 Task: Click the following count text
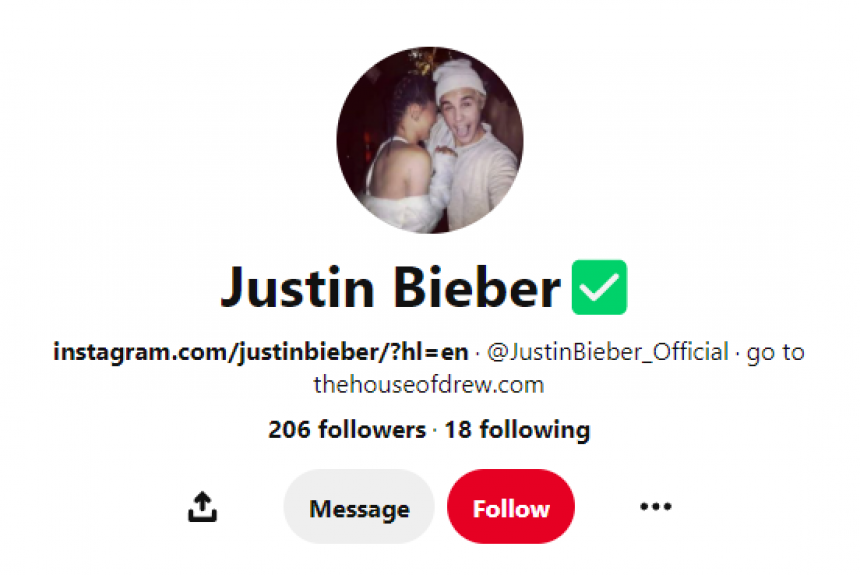(517, 430)
